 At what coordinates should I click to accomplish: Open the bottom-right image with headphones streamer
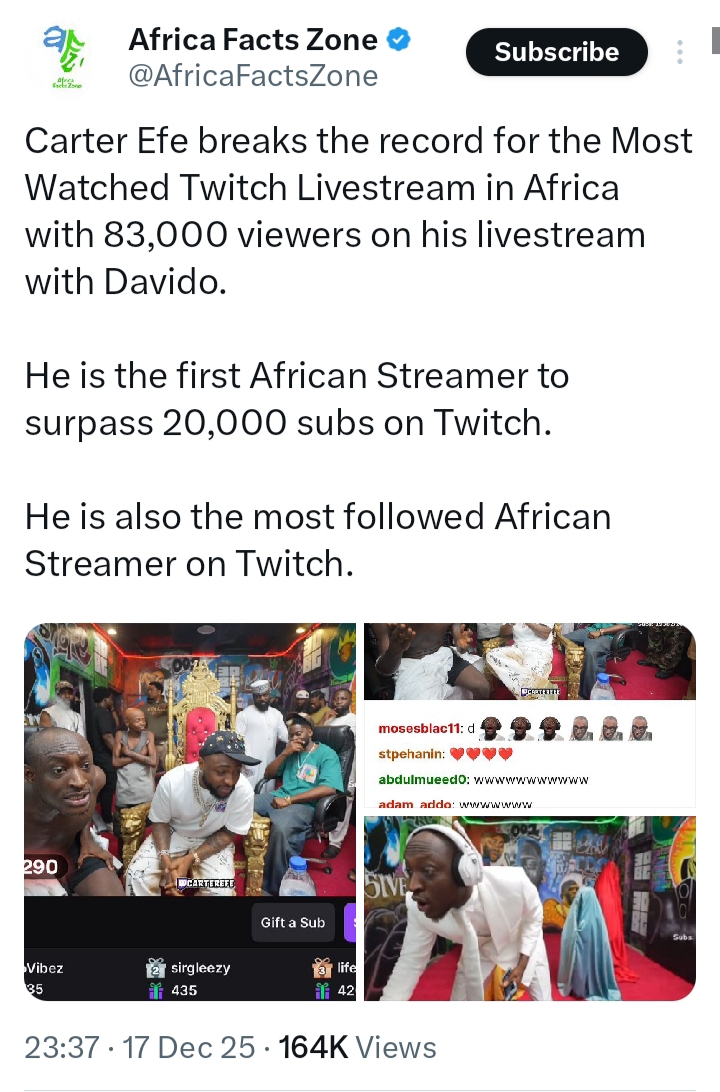coord(529,908)
